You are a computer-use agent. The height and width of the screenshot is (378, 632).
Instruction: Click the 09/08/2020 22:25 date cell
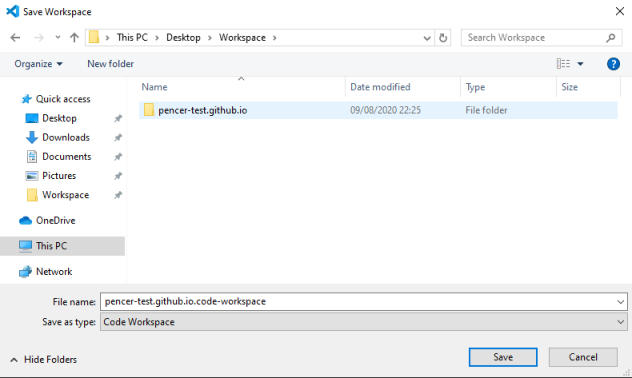[385, 110]
